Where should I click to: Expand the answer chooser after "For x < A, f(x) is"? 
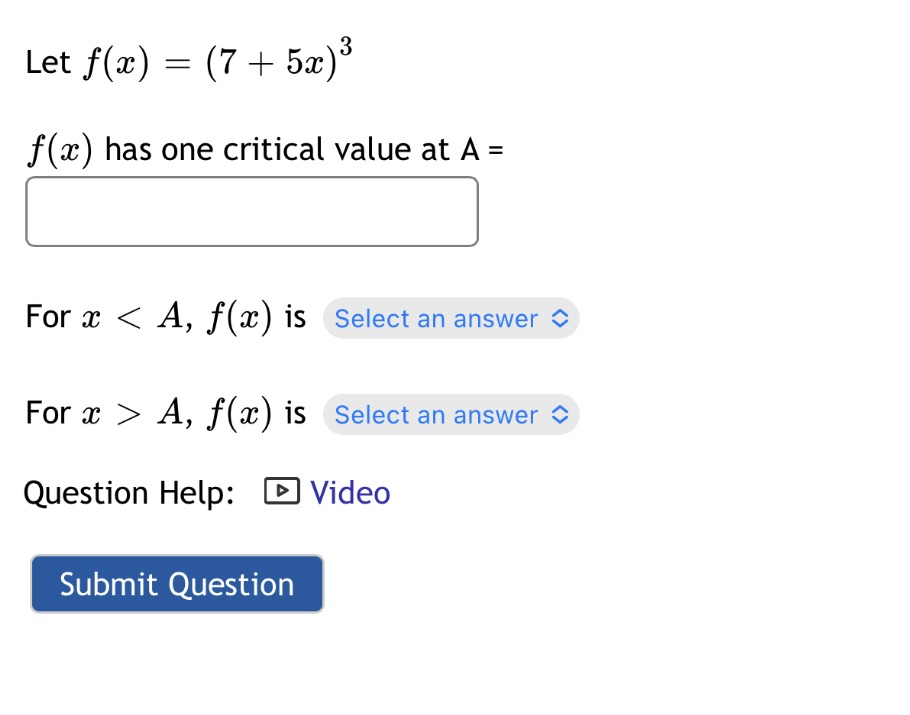(x=450, y=318)
